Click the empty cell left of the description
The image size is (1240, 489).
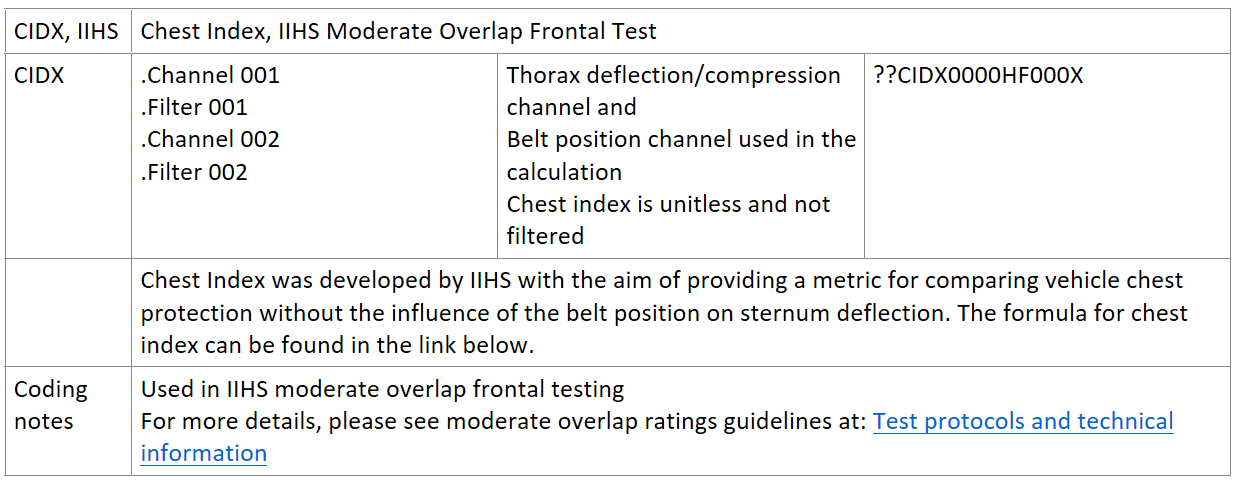[x=66, y=312]
